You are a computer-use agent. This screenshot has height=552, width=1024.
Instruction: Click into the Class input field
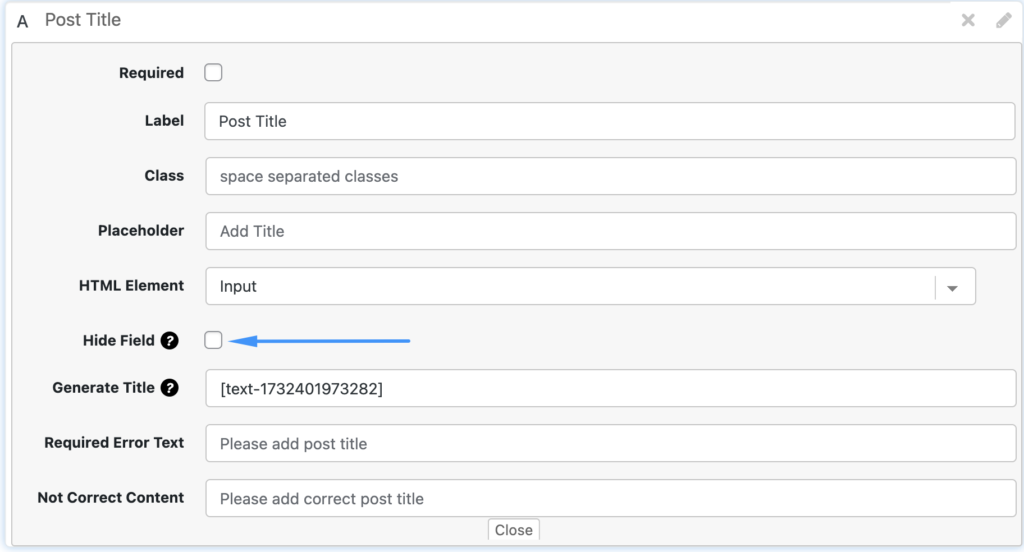point(610,176)
